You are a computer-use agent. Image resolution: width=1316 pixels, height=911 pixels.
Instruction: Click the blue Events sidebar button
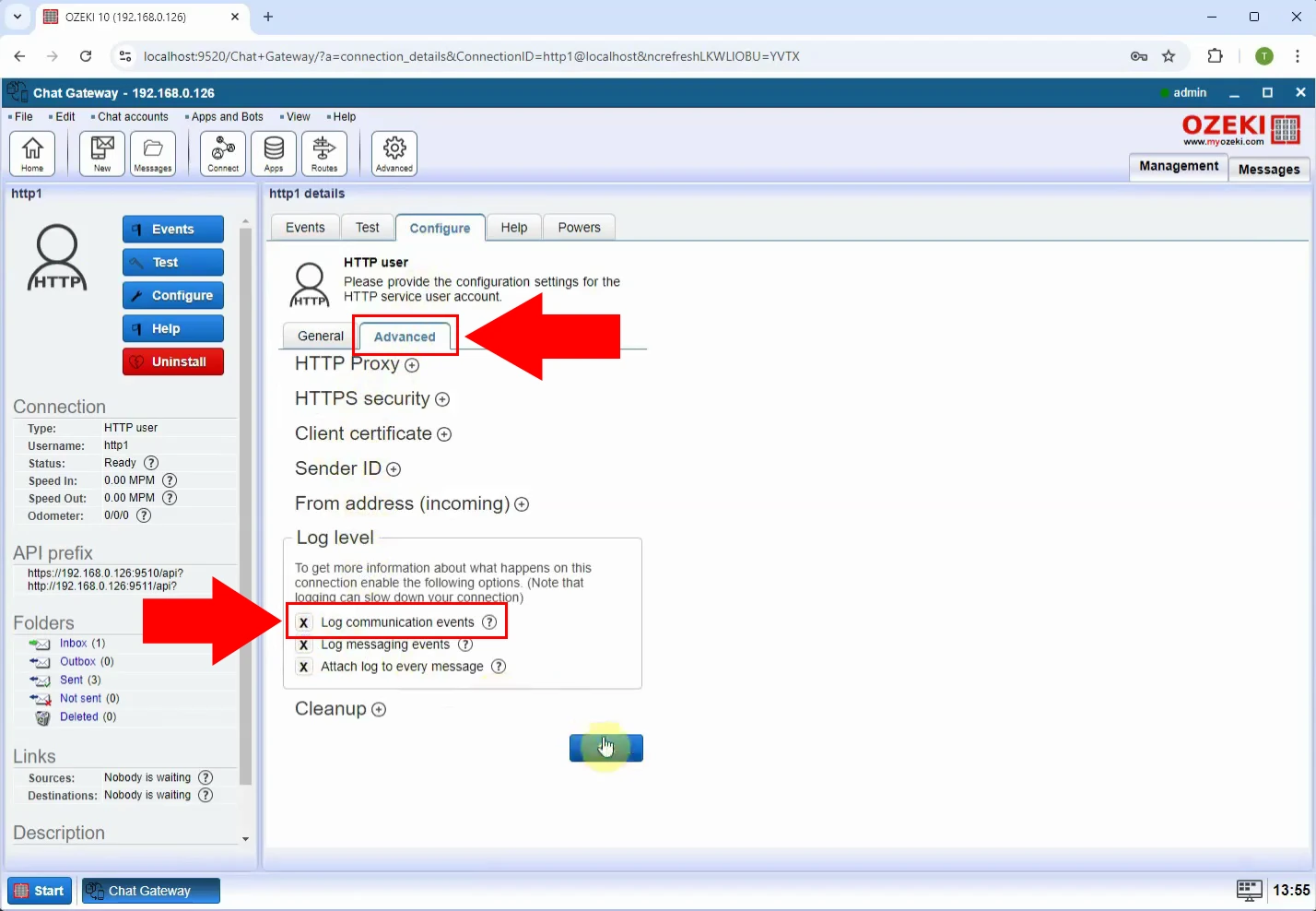pos(173,230)
